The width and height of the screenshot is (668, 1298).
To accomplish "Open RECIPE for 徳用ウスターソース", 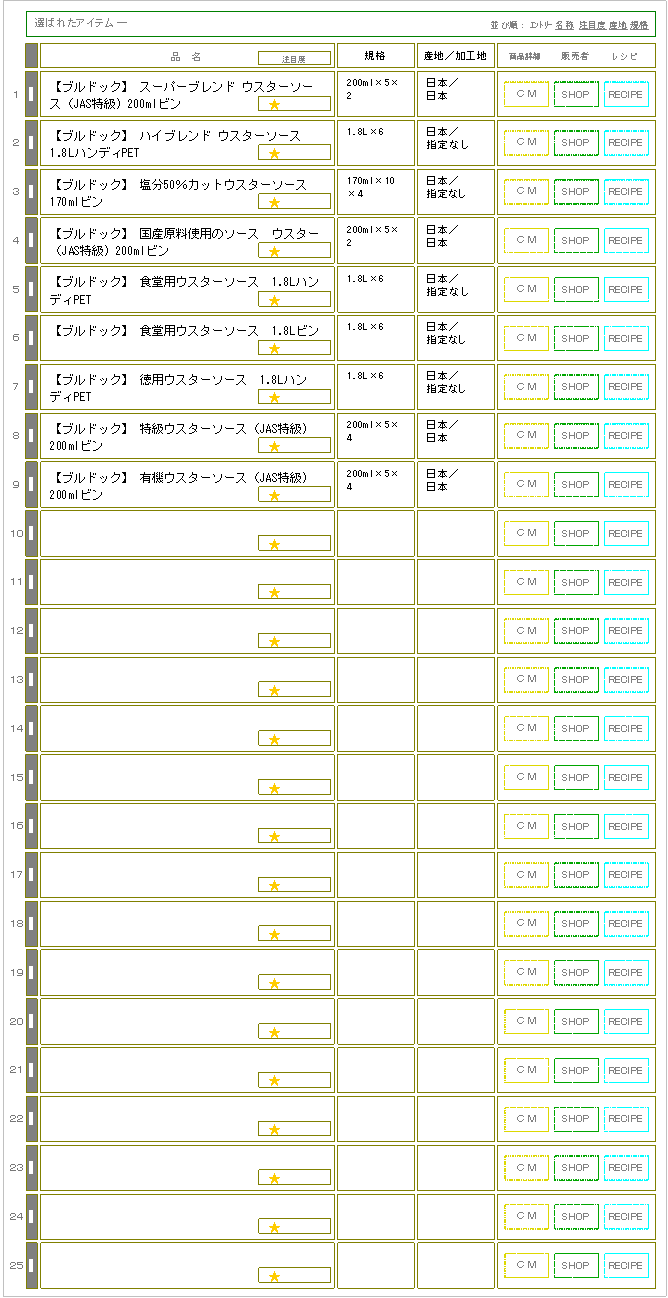I will pos(626,387).
